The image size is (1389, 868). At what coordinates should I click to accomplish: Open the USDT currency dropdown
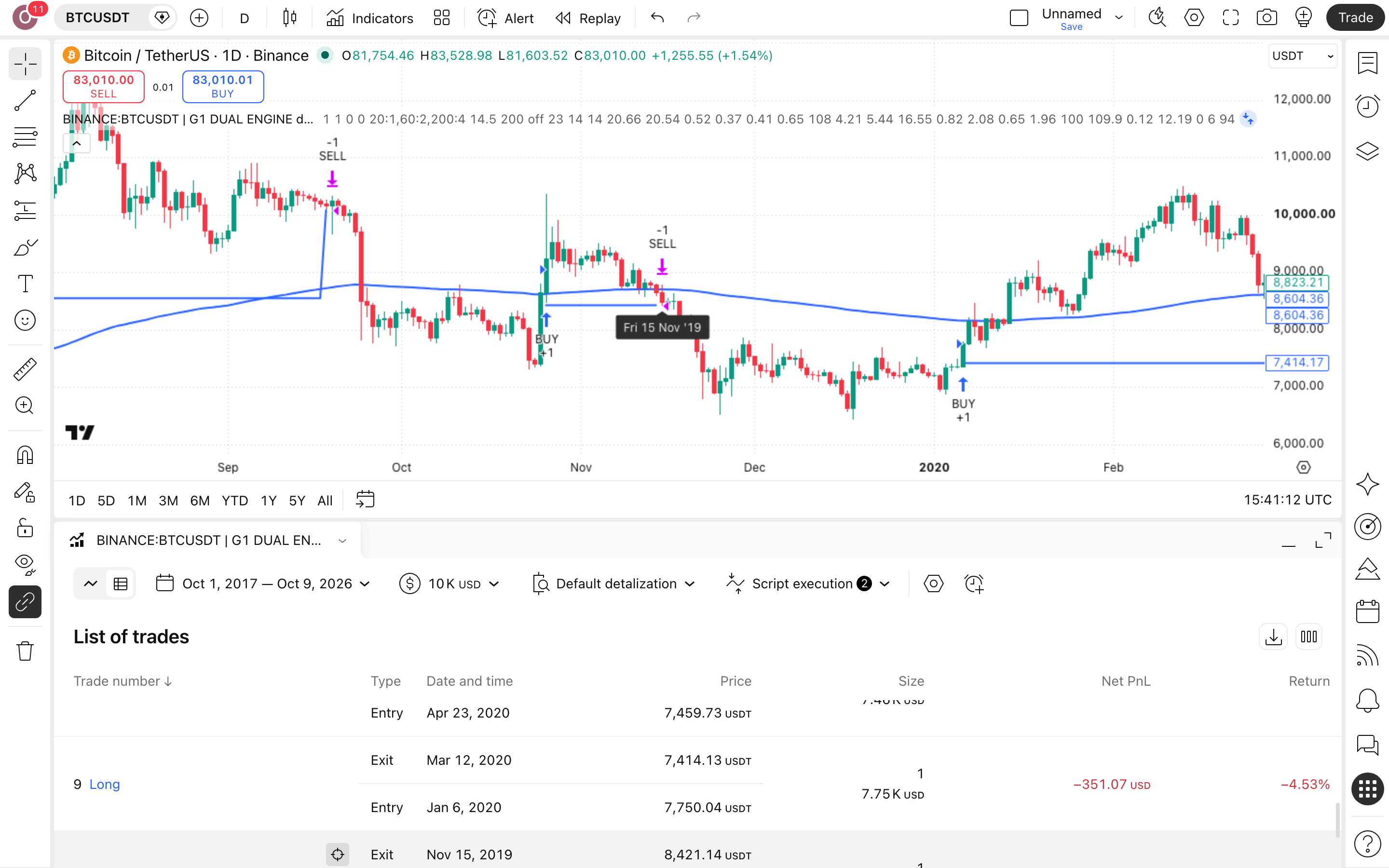1302,55
